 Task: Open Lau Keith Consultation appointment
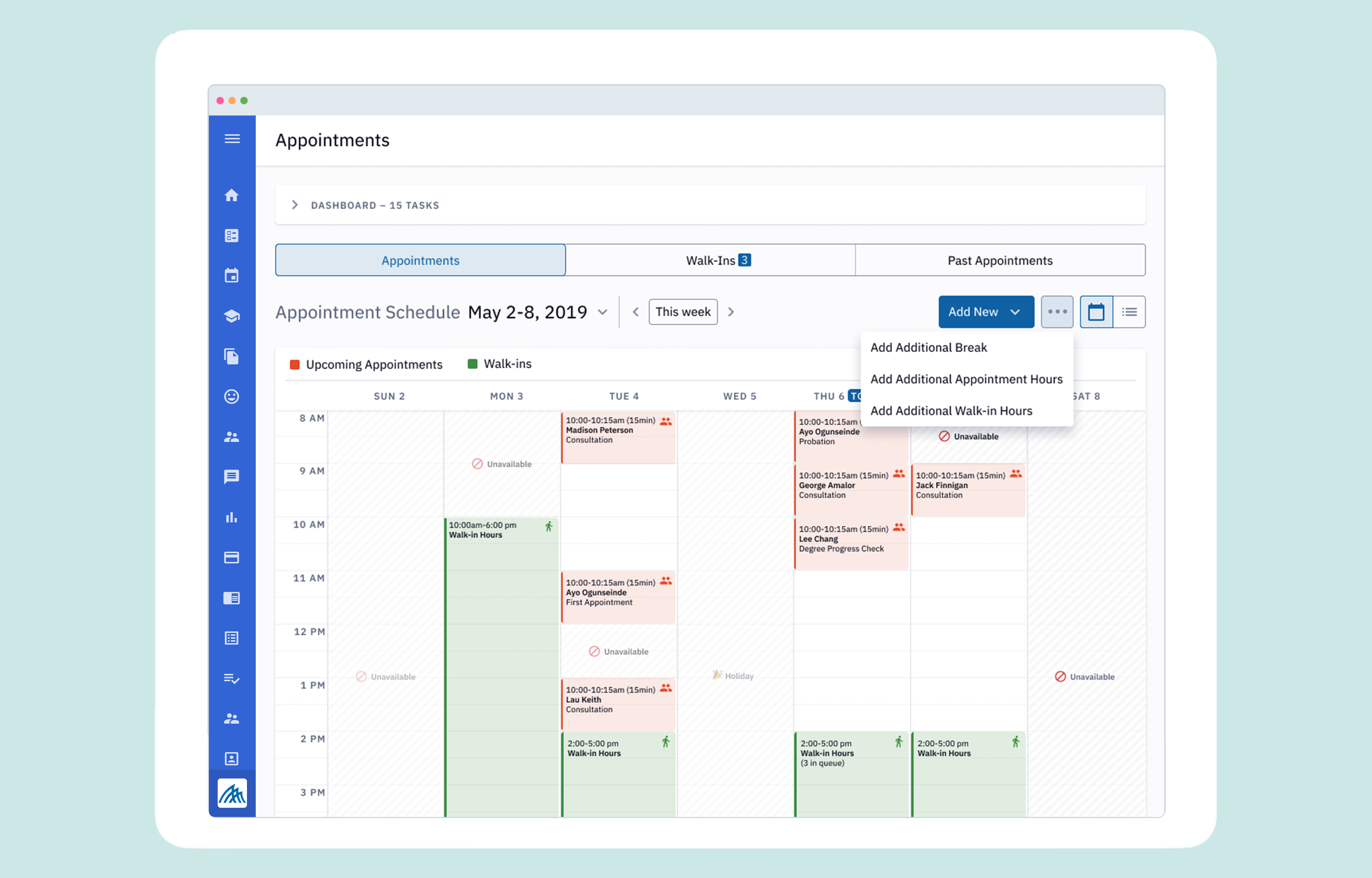(x=618, y=704)
